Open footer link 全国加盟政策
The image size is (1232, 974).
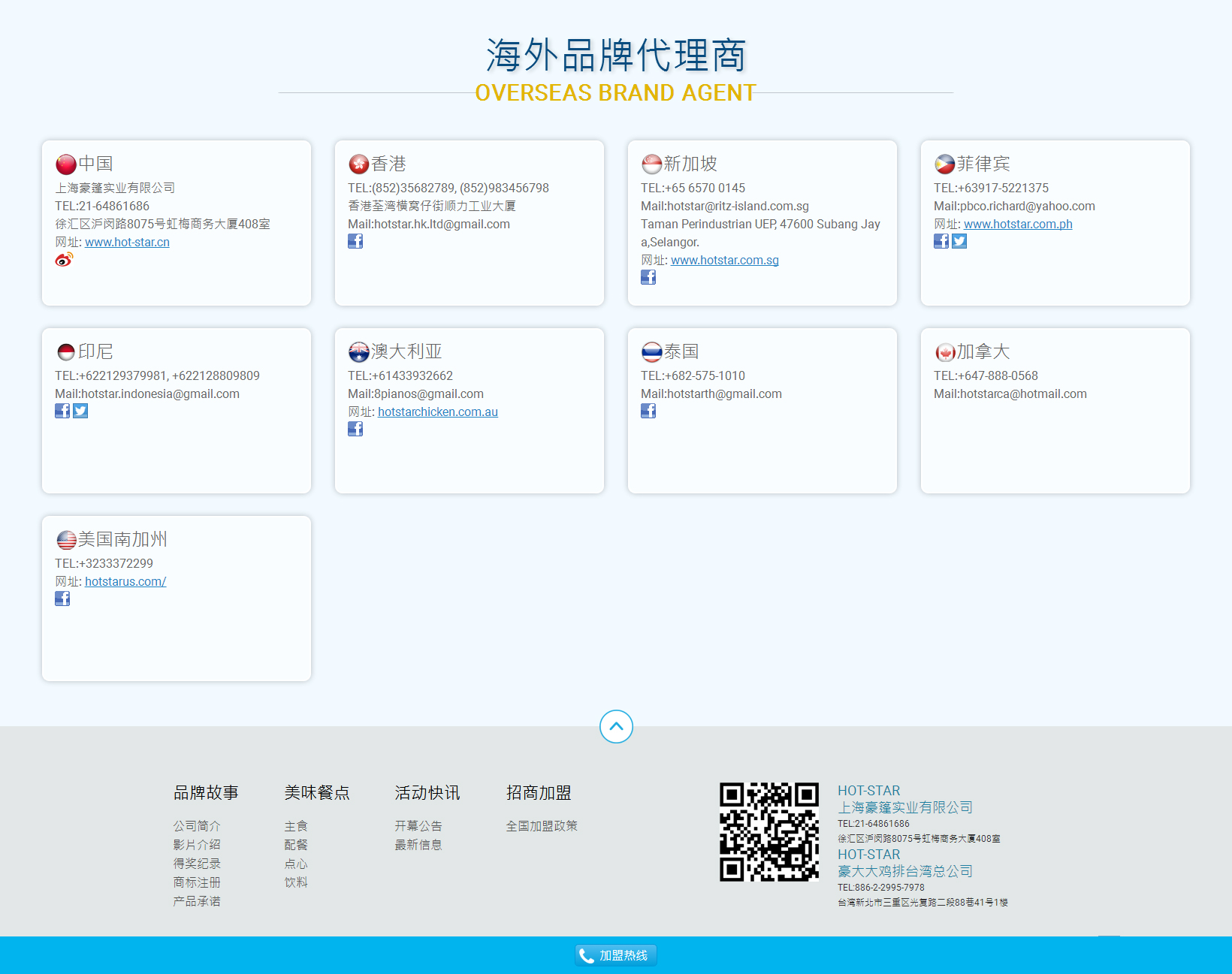pyautogui.click(x=542, y=826)
